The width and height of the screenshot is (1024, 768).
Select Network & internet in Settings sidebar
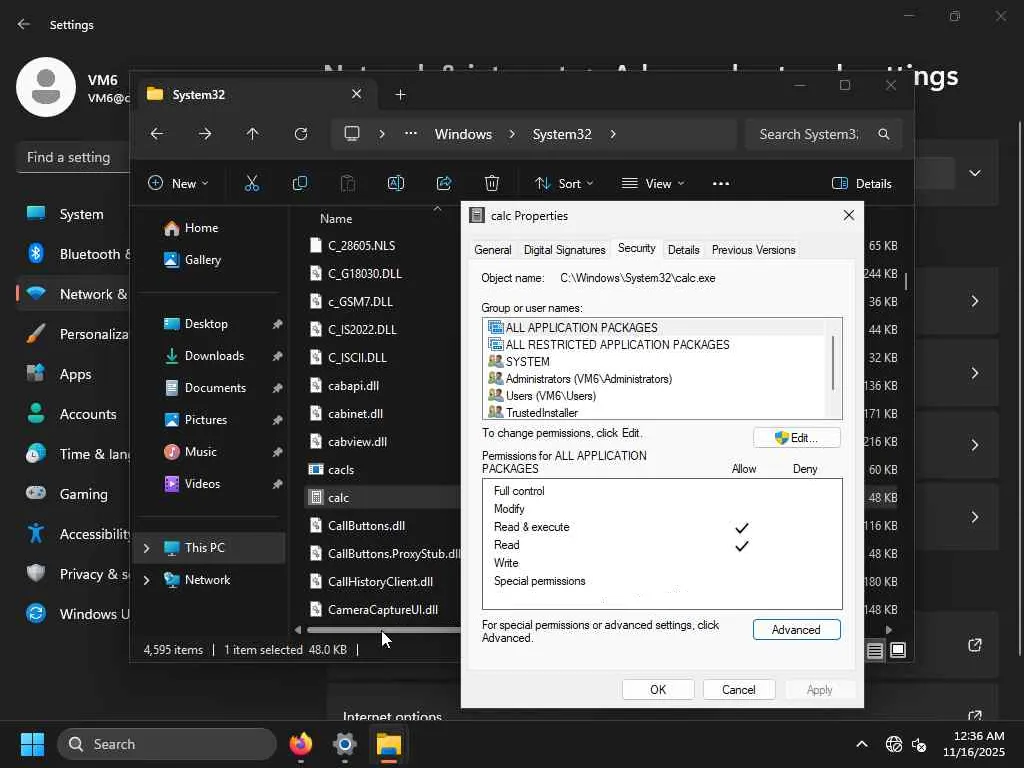(x=74, y=294)
